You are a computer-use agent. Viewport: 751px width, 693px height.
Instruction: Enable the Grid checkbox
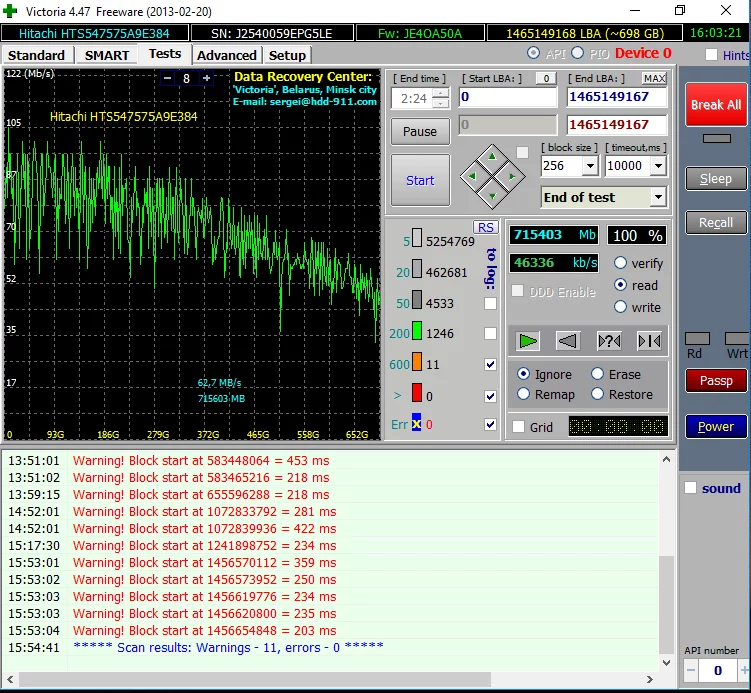click(518, 427)
